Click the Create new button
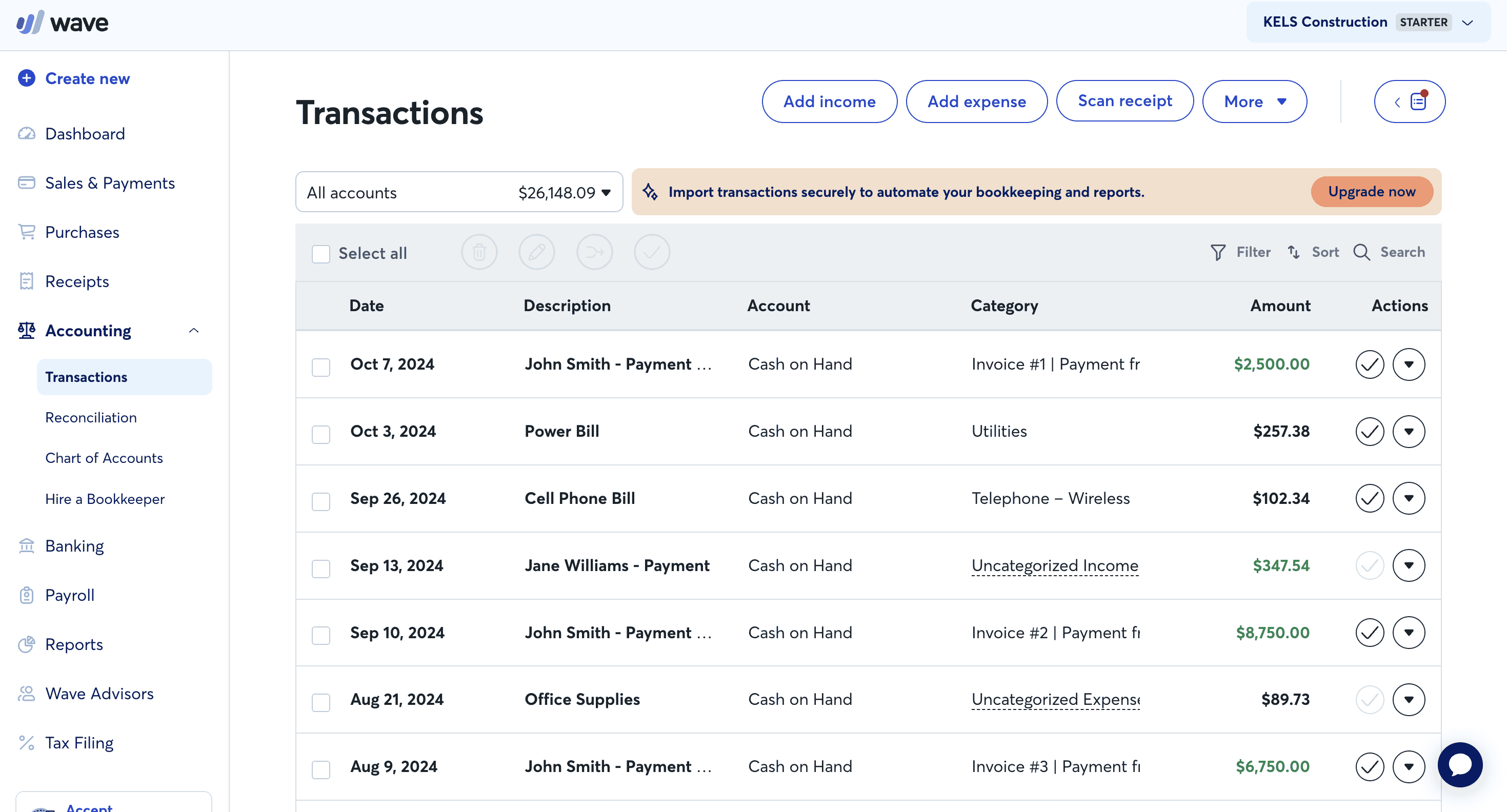 [87, 77]
